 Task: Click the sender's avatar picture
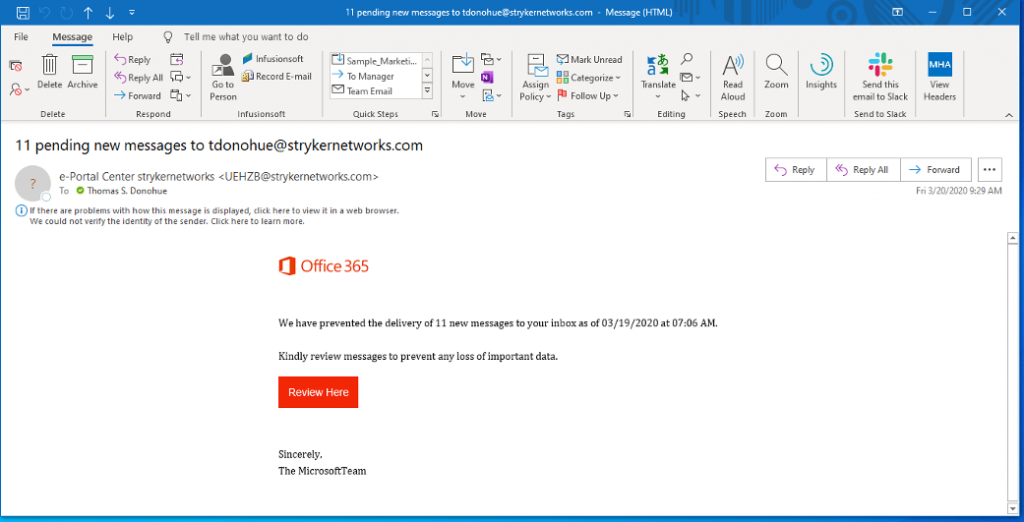pyautogui.click(x=32, y=183)
